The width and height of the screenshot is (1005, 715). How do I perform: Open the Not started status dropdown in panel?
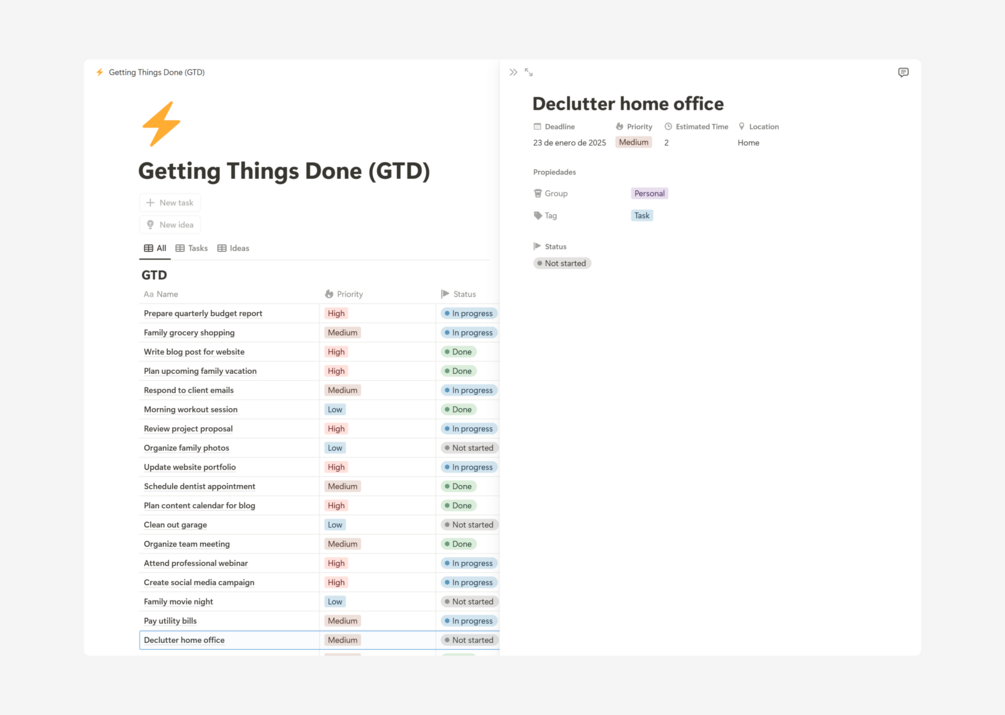562,263
